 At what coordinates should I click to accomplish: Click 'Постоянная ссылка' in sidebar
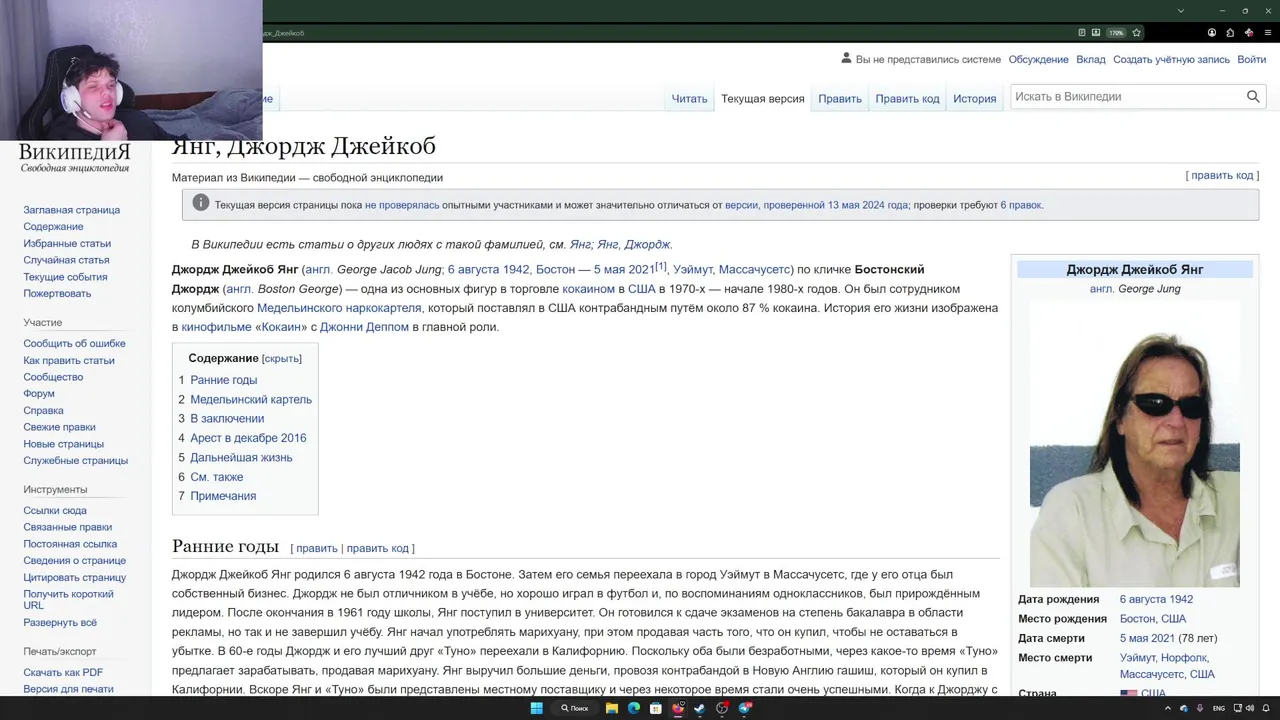70,544
